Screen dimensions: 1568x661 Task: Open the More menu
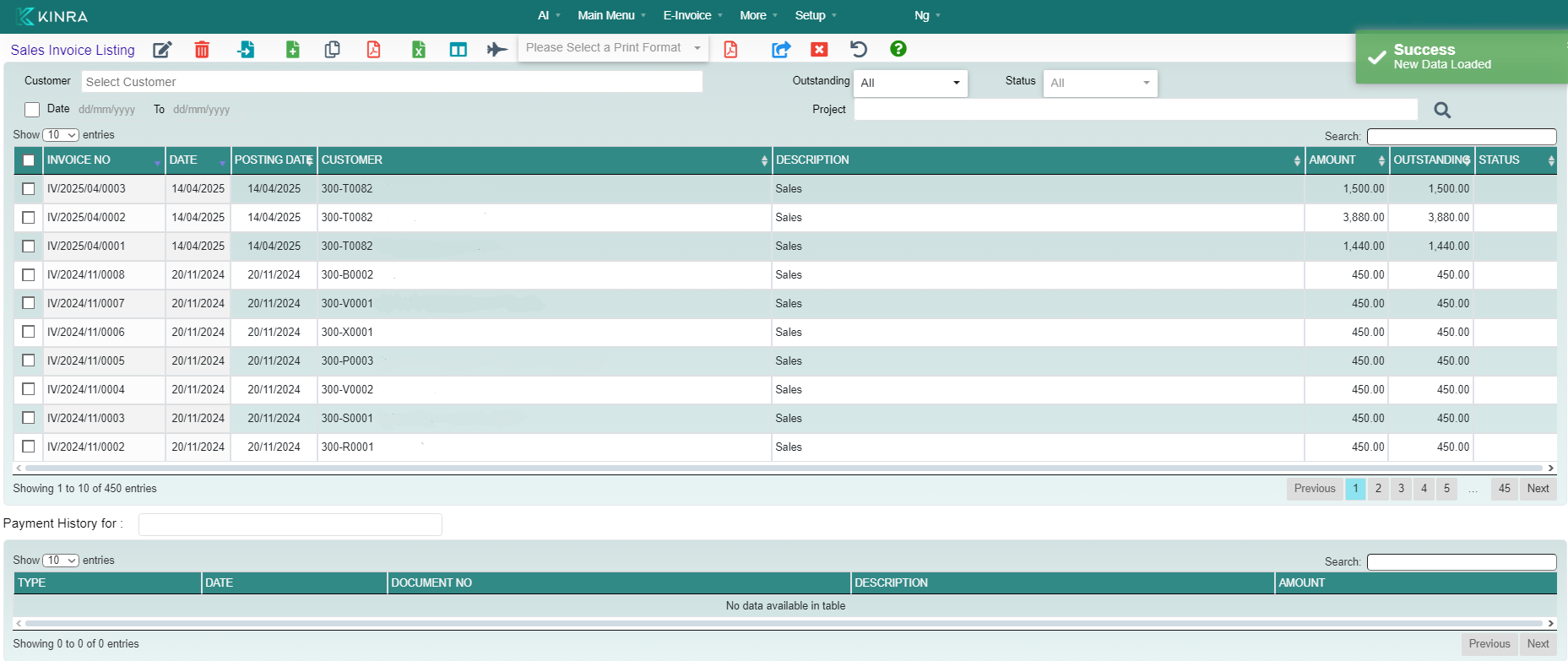tap(758, 15)
